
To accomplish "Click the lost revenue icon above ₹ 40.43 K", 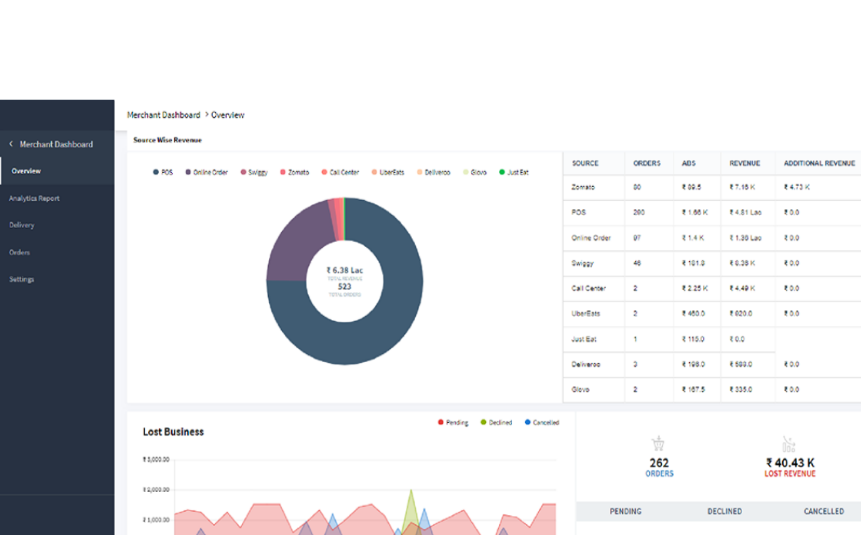I will coord(788,444).
